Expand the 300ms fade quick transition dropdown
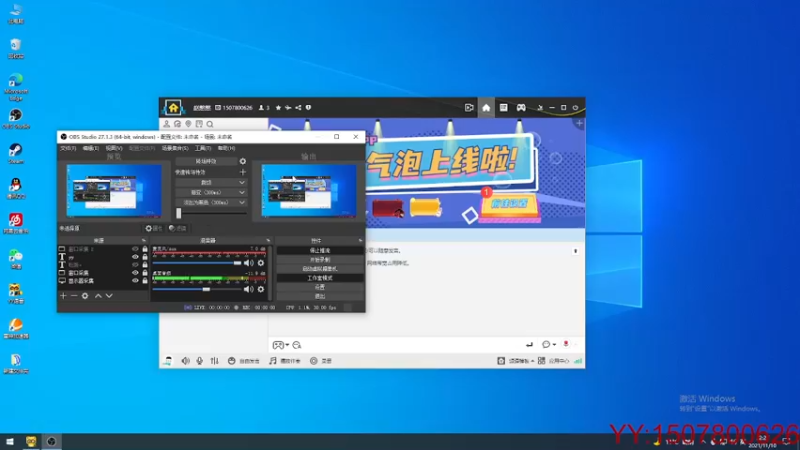The width and height of the screenshot is (800, 450). (x=242, y=192)
